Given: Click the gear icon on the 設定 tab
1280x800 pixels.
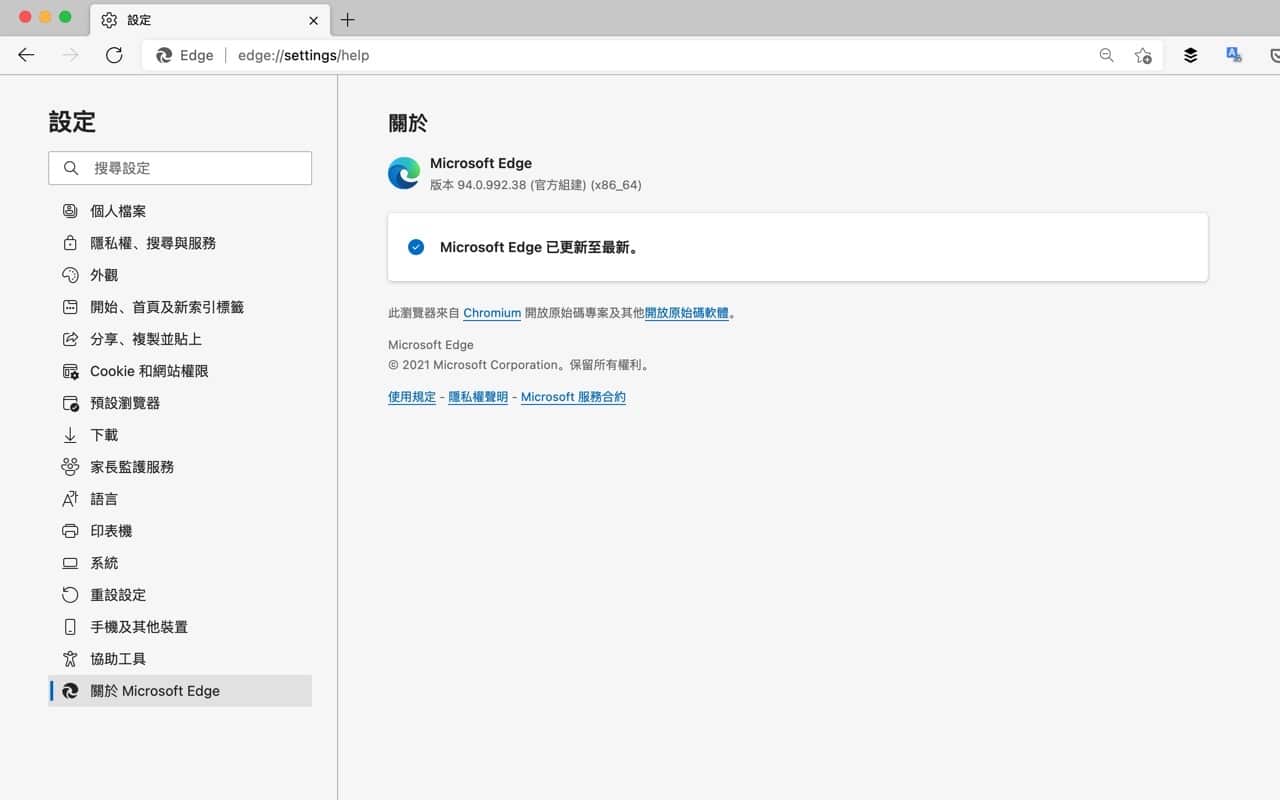Looking at the screenshot, I should coord(109,20).
